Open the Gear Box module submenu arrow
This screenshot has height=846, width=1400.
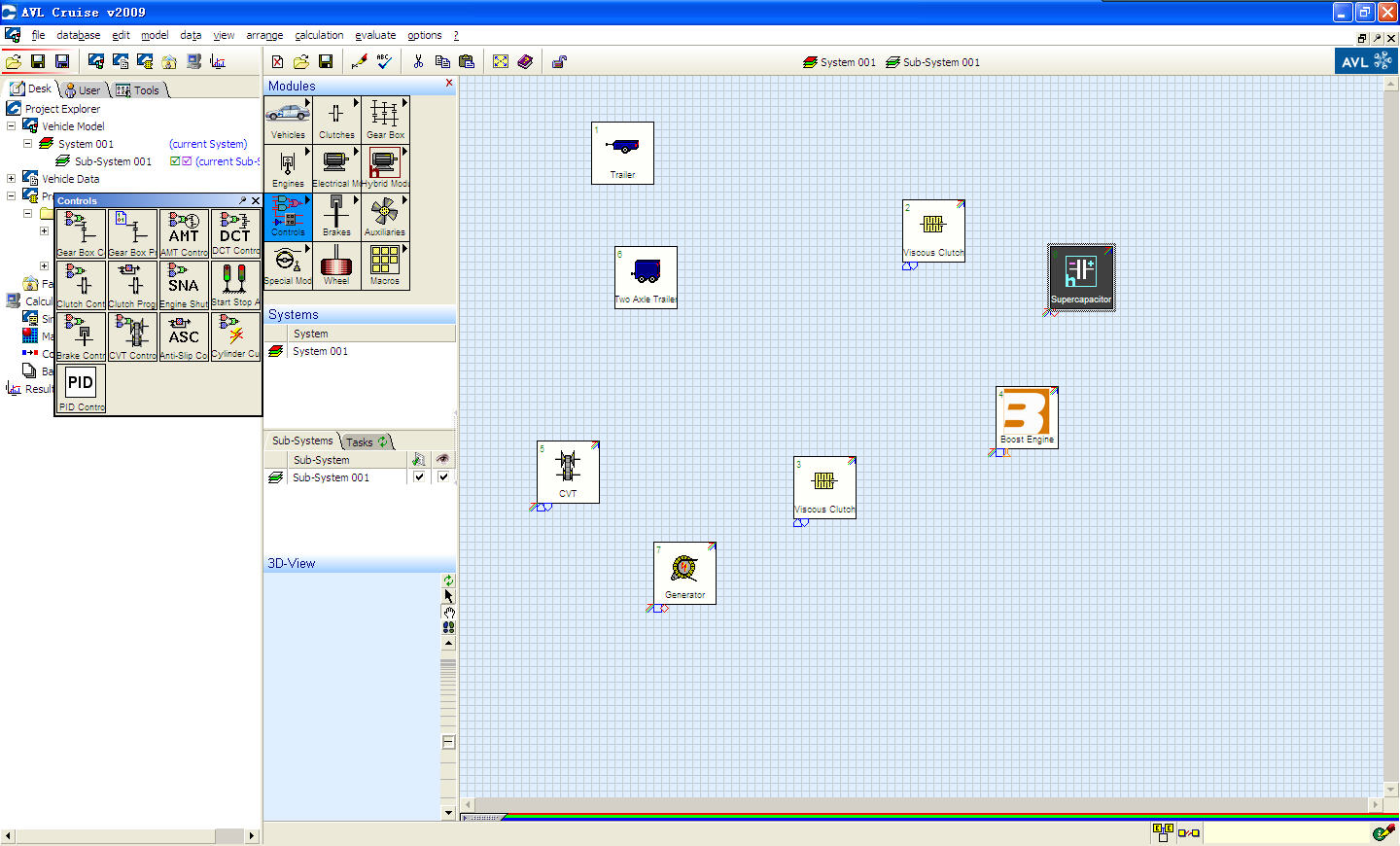pyautogui.click(x=404, y=102)
